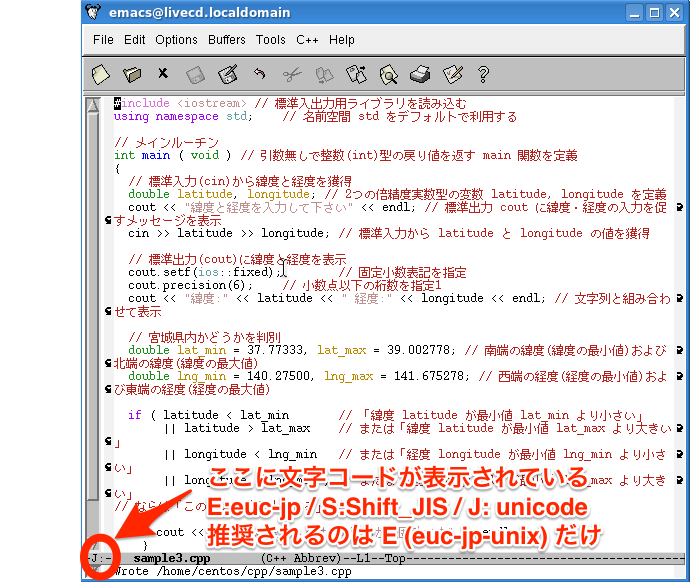Click the '// 宮城県内かどうかを判別' comment
The width and height of the screenshot is (690, 582).
pos(204,337)
